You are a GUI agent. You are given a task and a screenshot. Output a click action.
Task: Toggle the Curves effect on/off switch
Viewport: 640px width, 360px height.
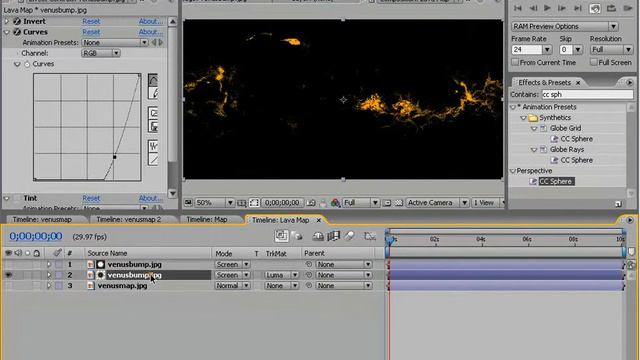[x=17, y=32]
